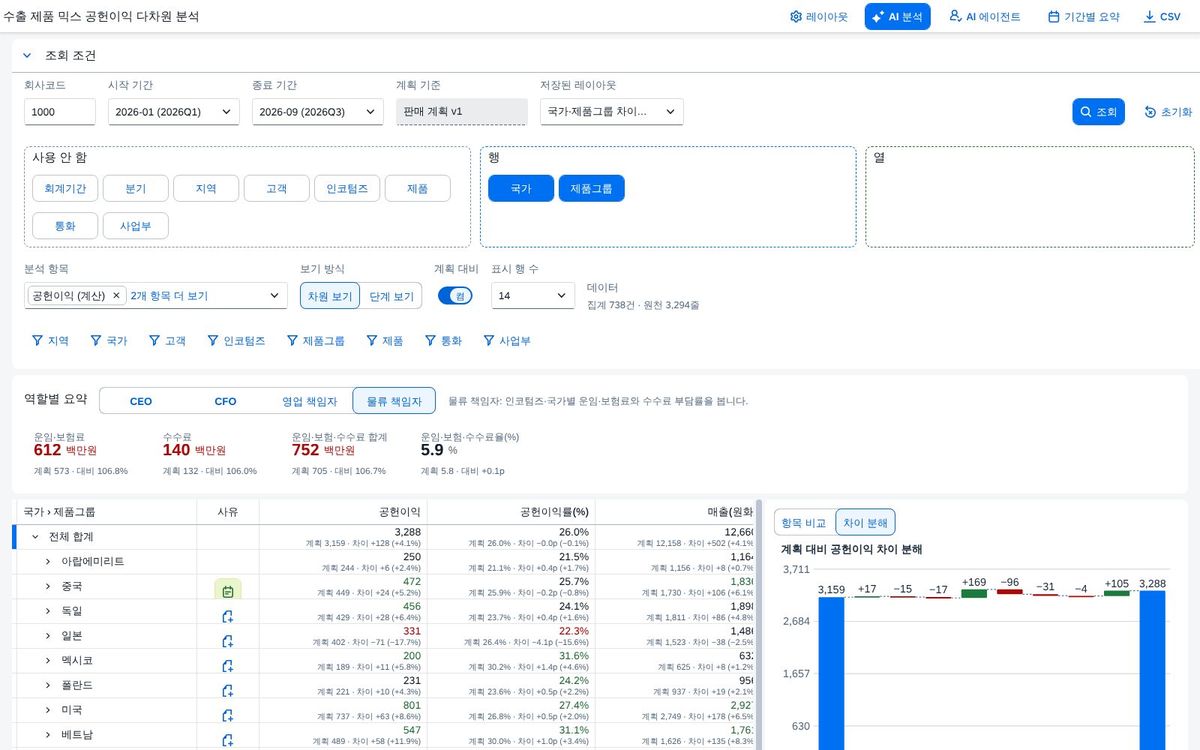Switch to the CFO role summary

pos(225,401)
